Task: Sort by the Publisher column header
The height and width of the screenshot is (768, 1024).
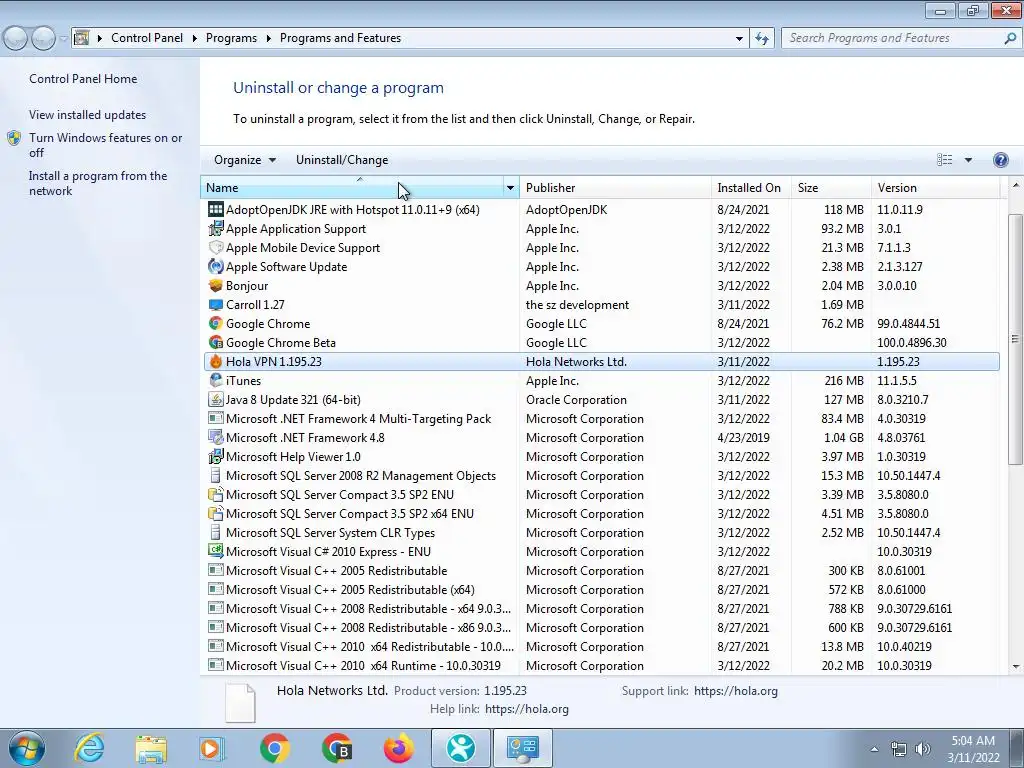Action: coord(615,188)
